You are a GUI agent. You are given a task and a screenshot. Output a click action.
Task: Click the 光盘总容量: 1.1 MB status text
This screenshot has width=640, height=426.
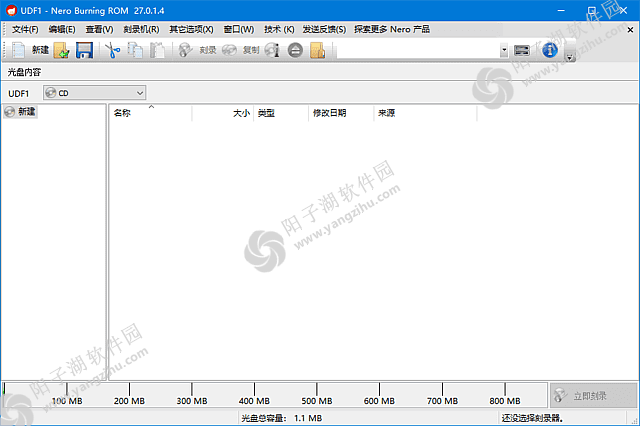(x=282, y=418)
